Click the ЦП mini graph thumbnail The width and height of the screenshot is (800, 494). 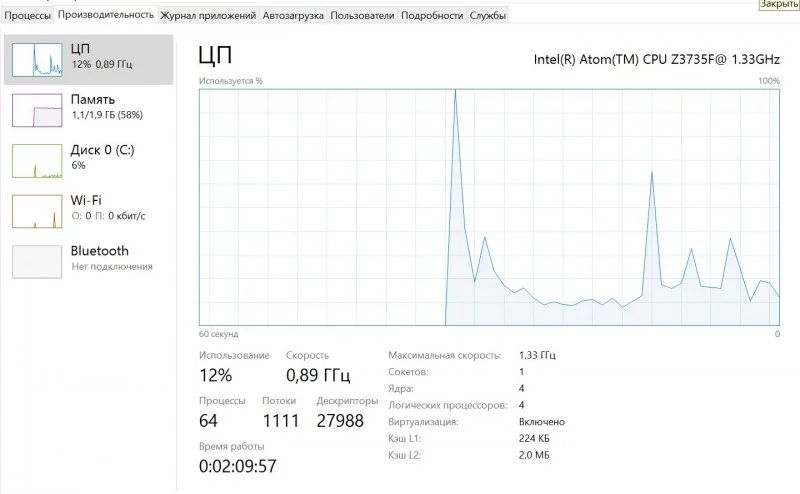37,60
